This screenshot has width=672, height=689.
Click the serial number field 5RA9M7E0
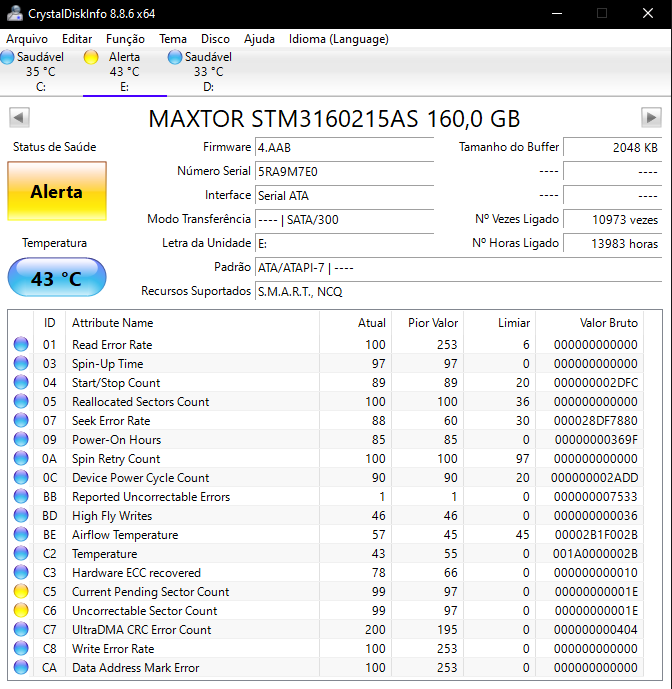pyautogui.click(x=344, y=171)
